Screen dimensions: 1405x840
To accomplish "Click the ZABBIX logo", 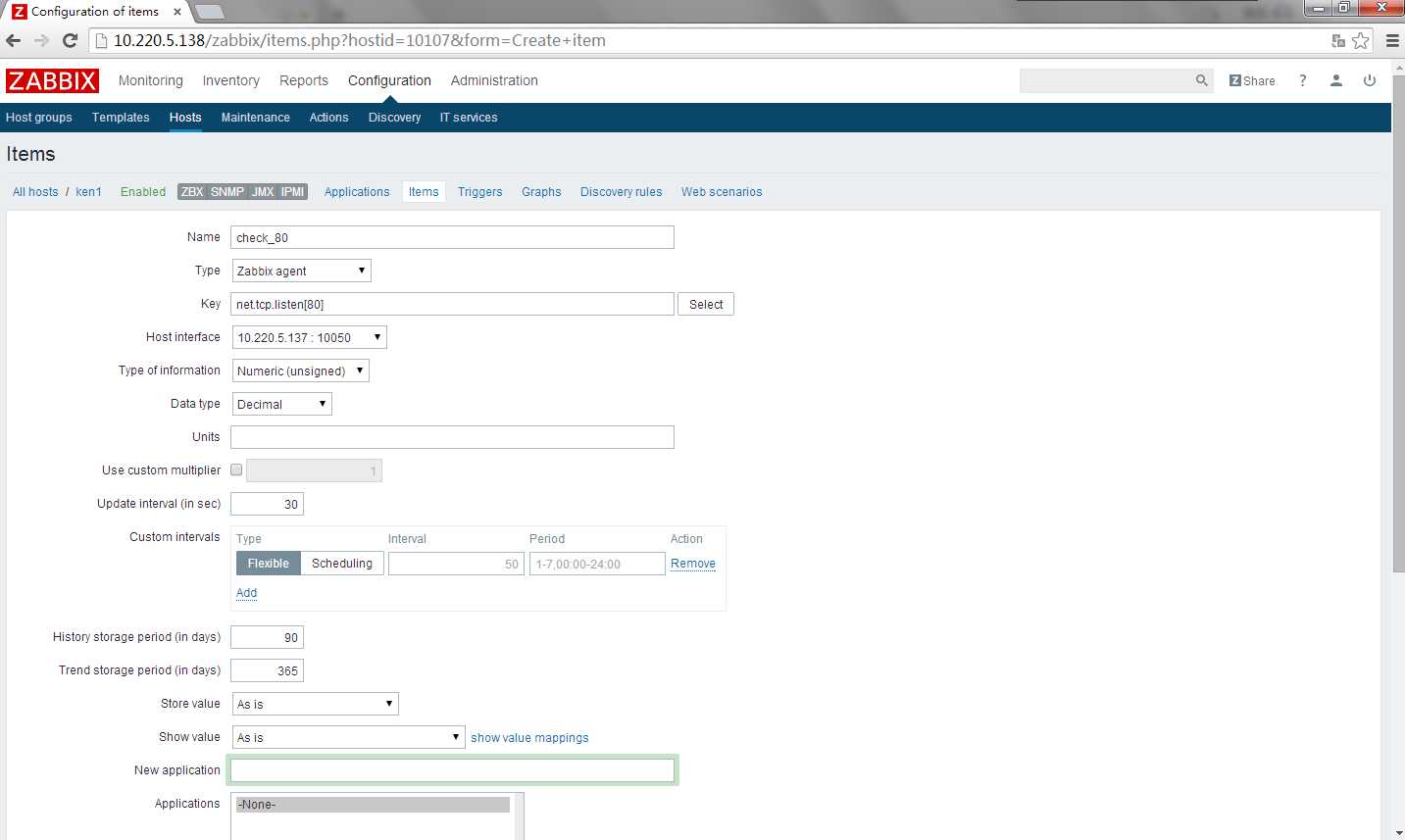I will click(52, 81).
